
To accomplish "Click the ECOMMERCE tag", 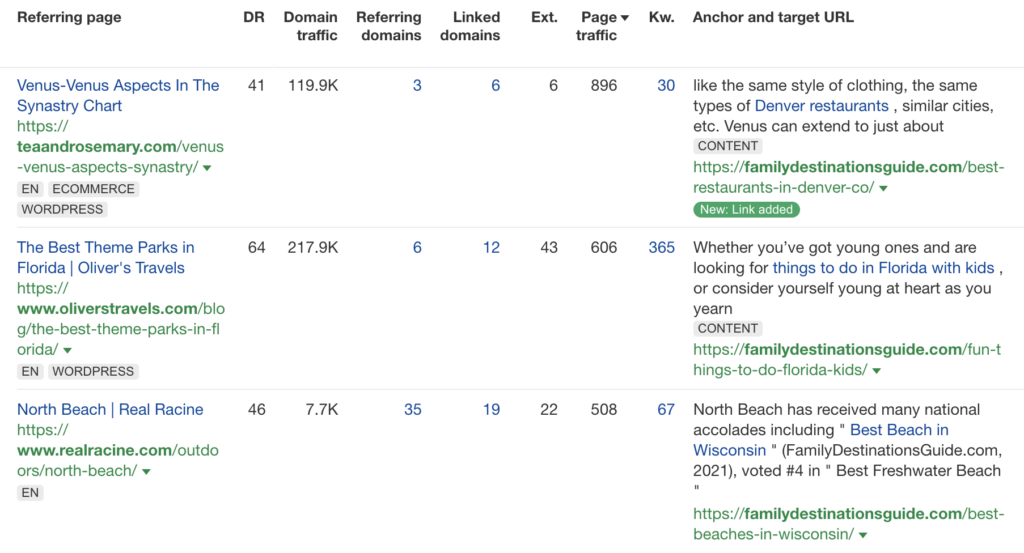I will 93,189.
